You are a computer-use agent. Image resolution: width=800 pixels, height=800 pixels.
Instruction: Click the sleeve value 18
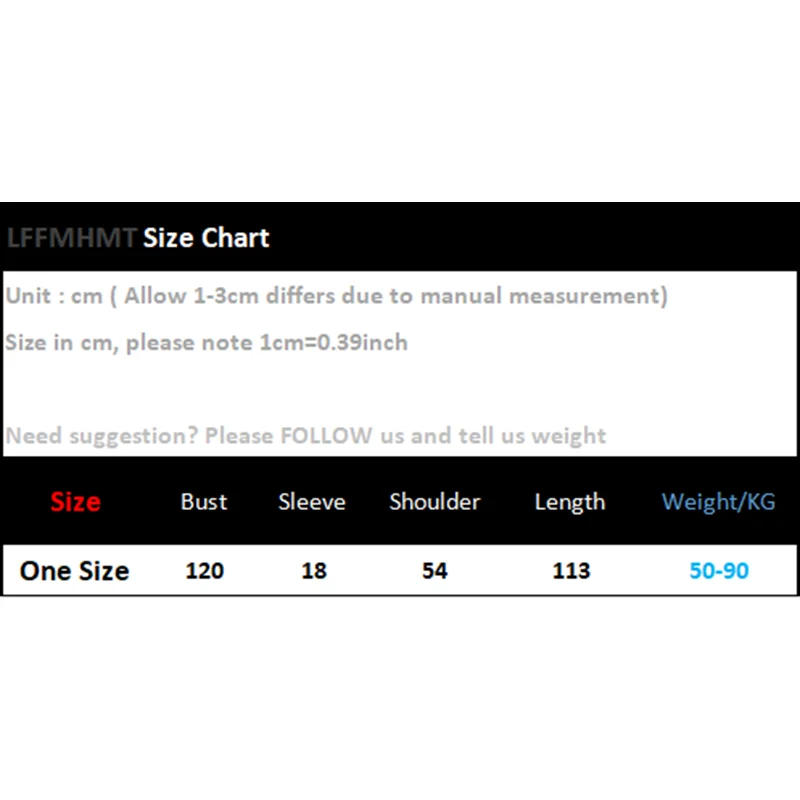(x=314, y=571)
